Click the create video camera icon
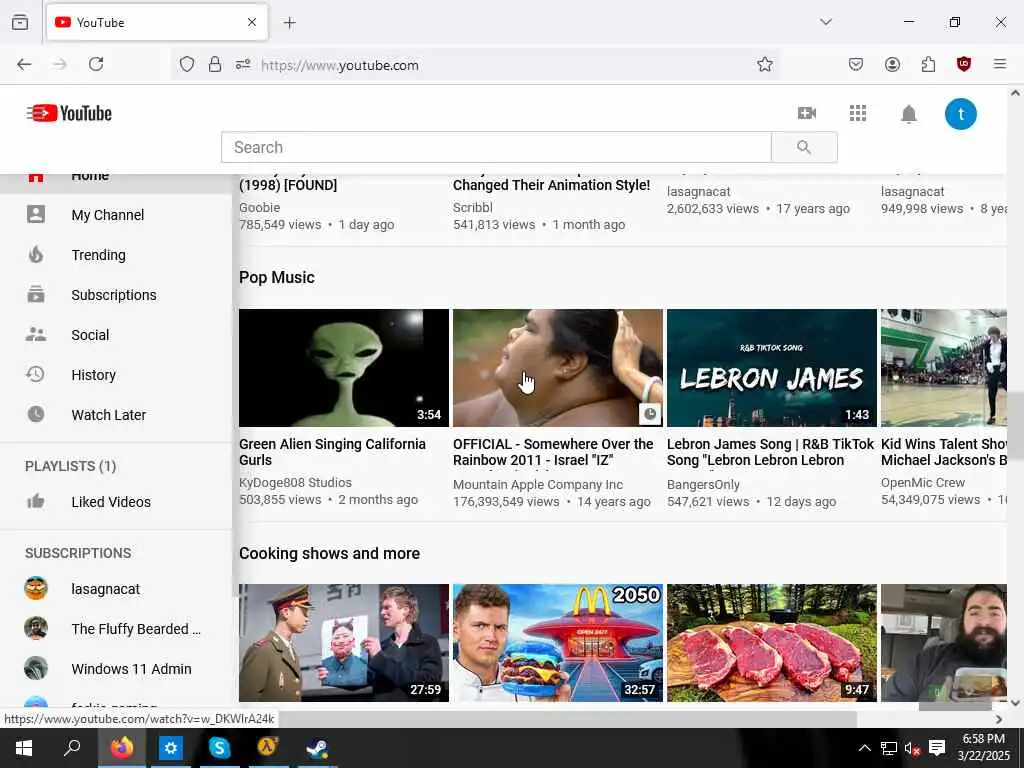 pos(807,113)
